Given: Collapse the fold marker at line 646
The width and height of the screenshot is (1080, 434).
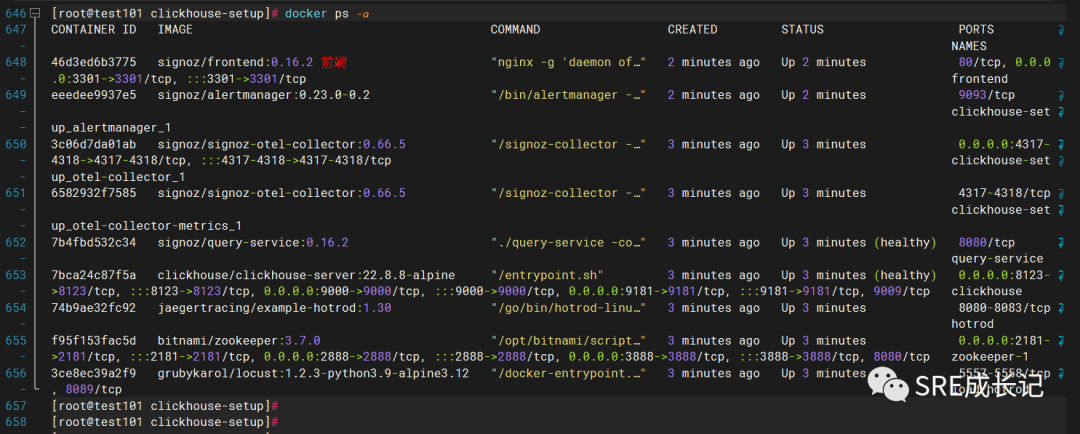Looking at the screenshot, I should [x=37, y=13].
